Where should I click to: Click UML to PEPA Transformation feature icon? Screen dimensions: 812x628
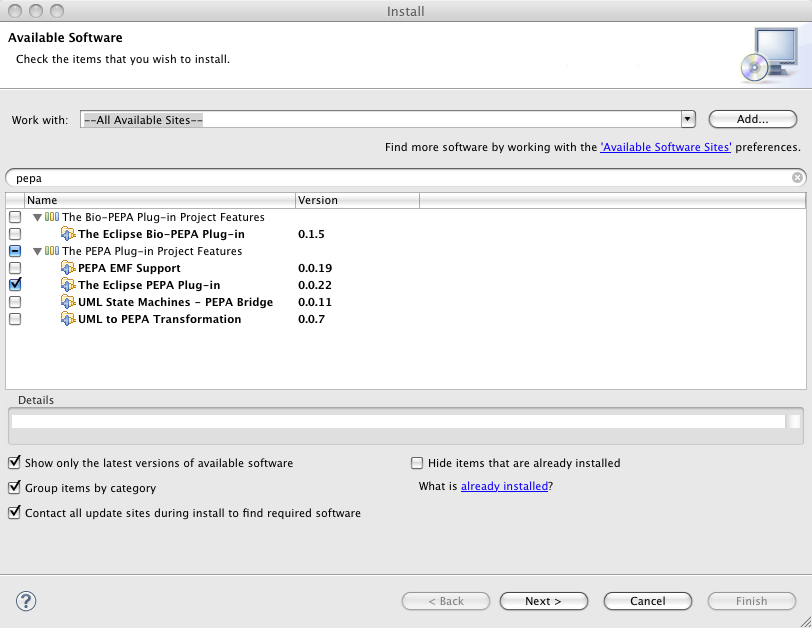click(68, 319)
